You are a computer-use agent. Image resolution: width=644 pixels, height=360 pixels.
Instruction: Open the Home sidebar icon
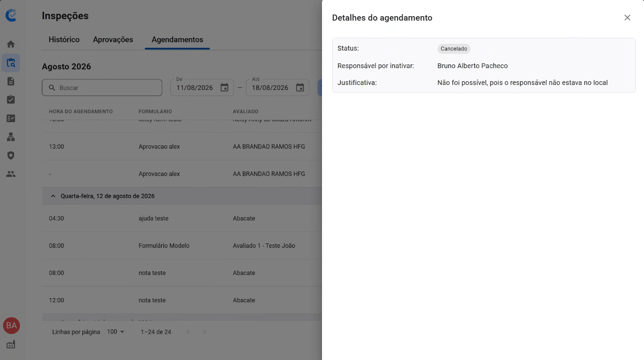point(11,44)
